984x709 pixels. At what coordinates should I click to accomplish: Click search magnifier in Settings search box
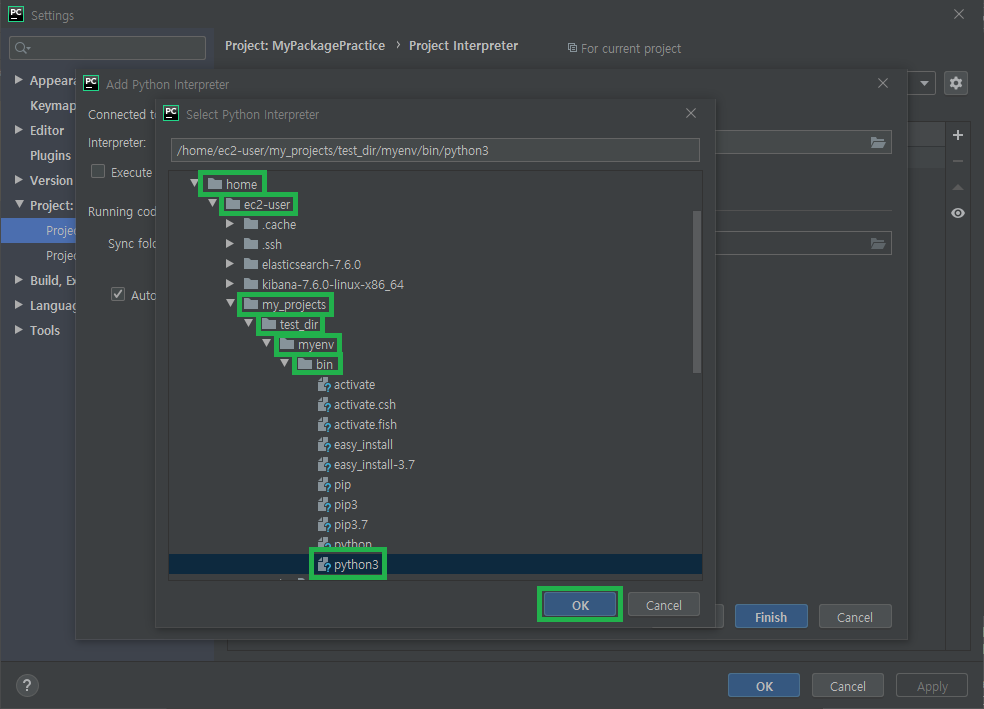coord(22,48)
